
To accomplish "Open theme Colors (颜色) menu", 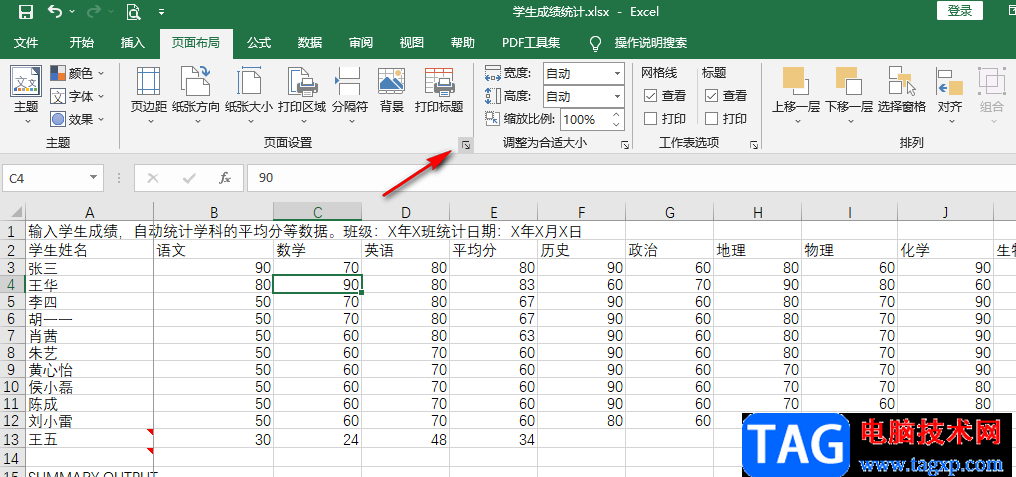I will 77,73.
